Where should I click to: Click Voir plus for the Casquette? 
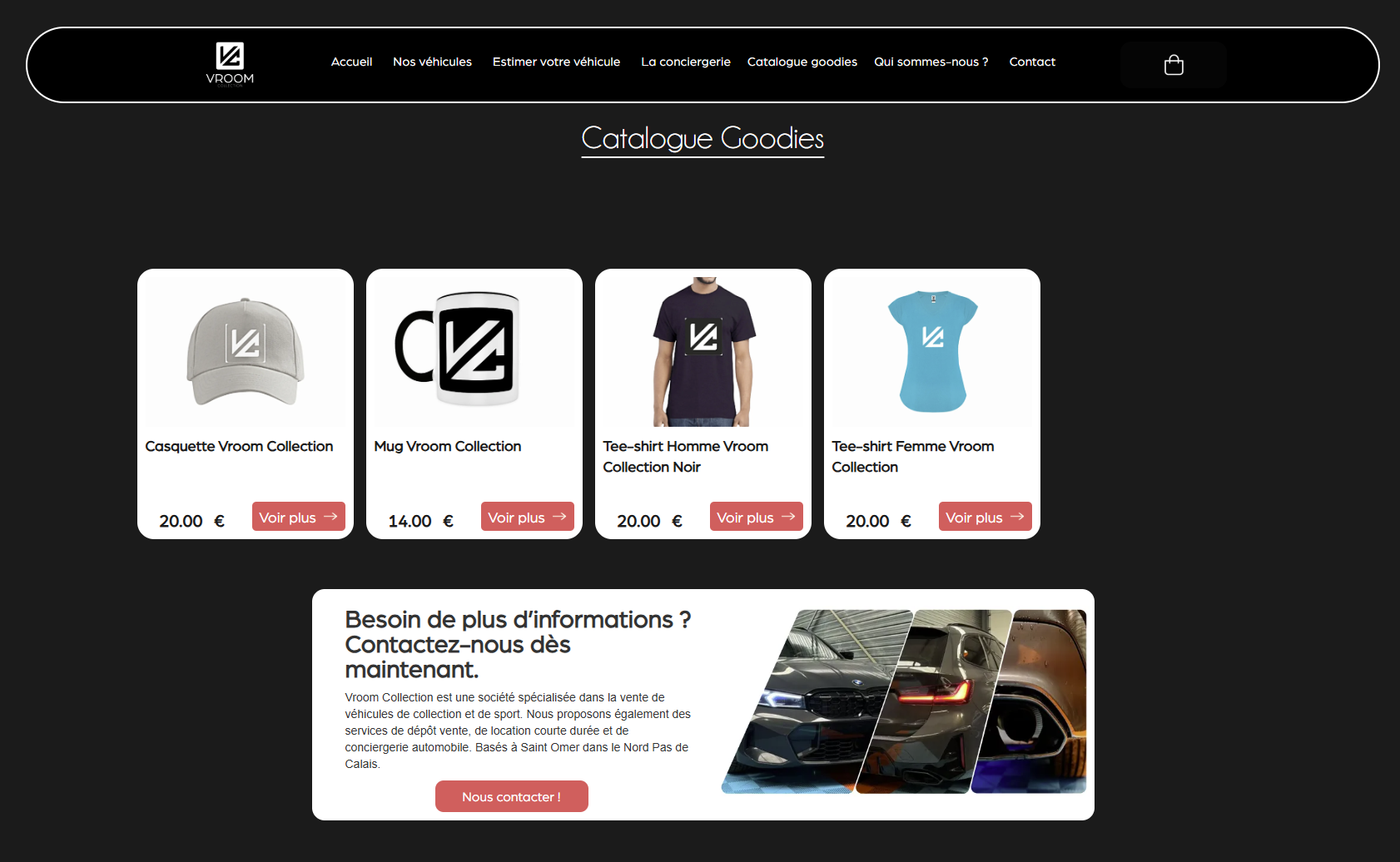click(x=299, y=517)
